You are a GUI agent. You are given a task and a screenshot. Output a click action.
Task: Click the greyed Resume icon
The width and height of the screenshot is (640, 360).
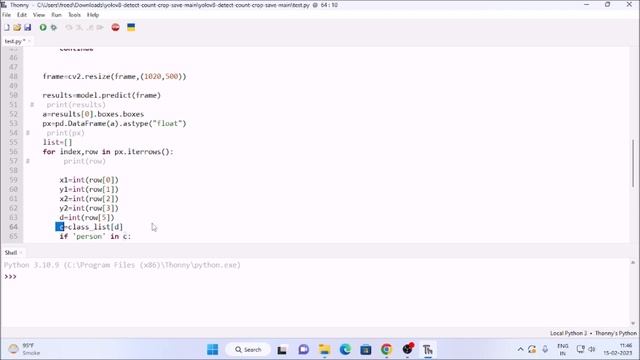pyautogui.click(x=100, y=27)
